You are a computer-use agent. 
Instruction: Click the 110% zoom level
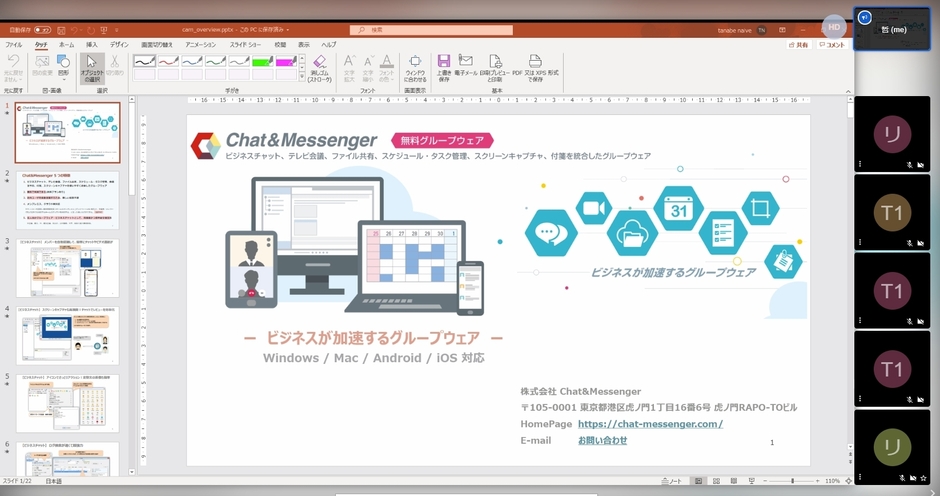point(832,481)
